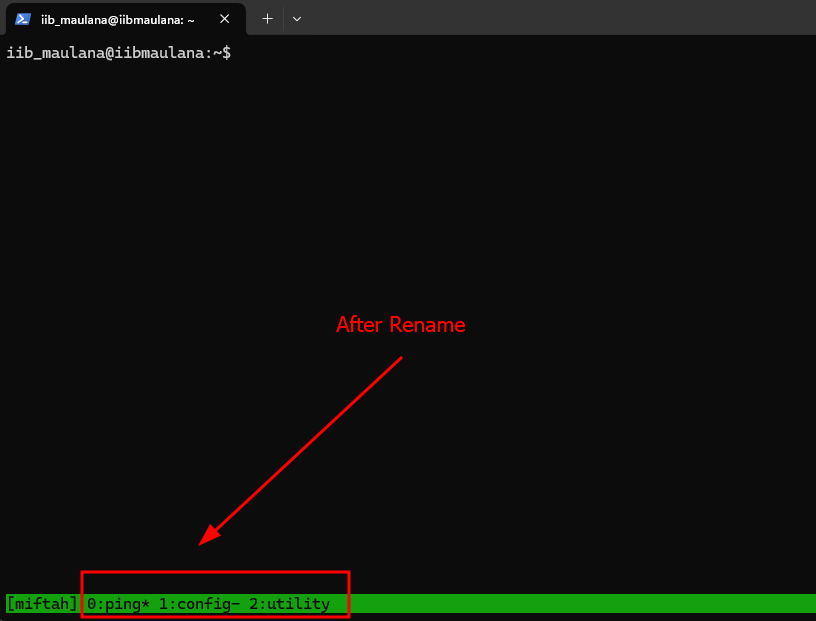Click the green tmux status bar
The width and height of the screenshot is (816, 621).
(550, 604)
